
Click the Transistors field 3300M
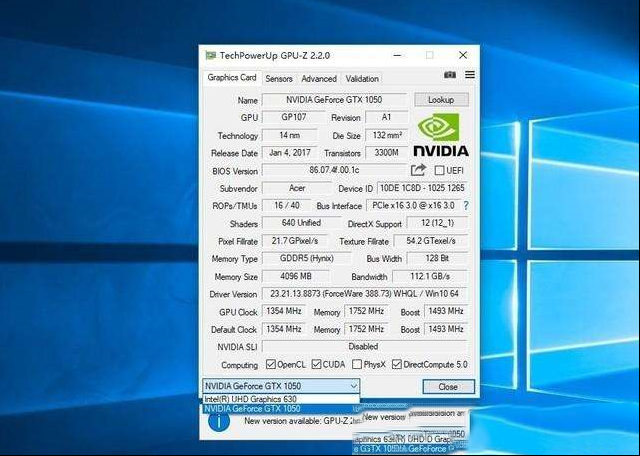pyautogui.click(x=387, y=153)
